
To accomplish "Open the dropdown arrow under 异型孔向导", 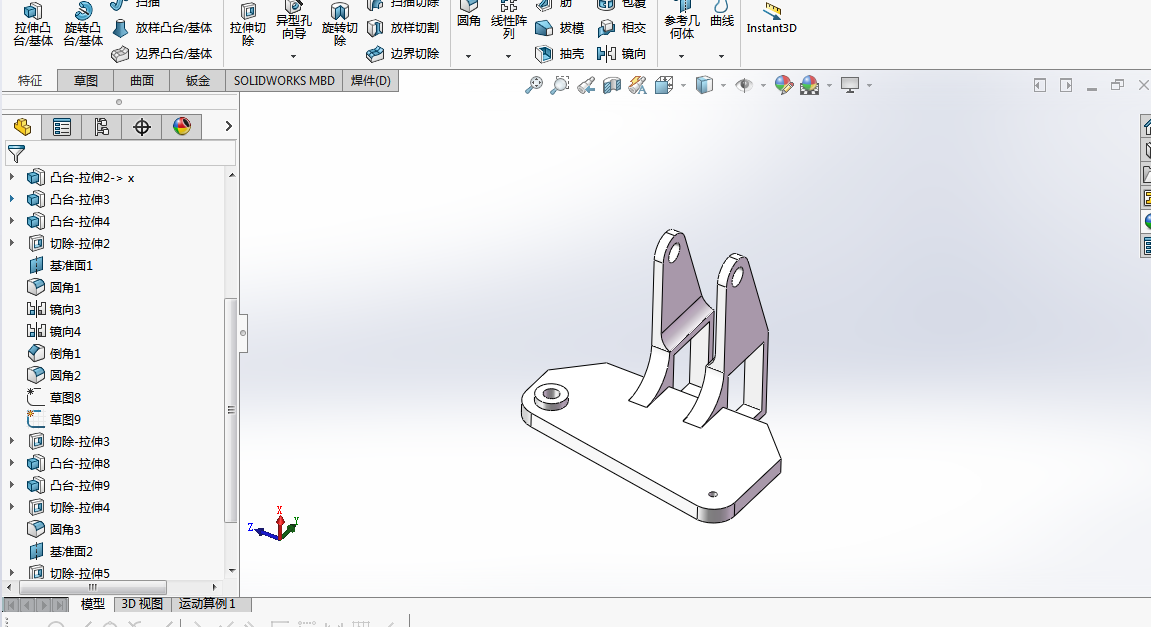I will click(x=293, y=56).
